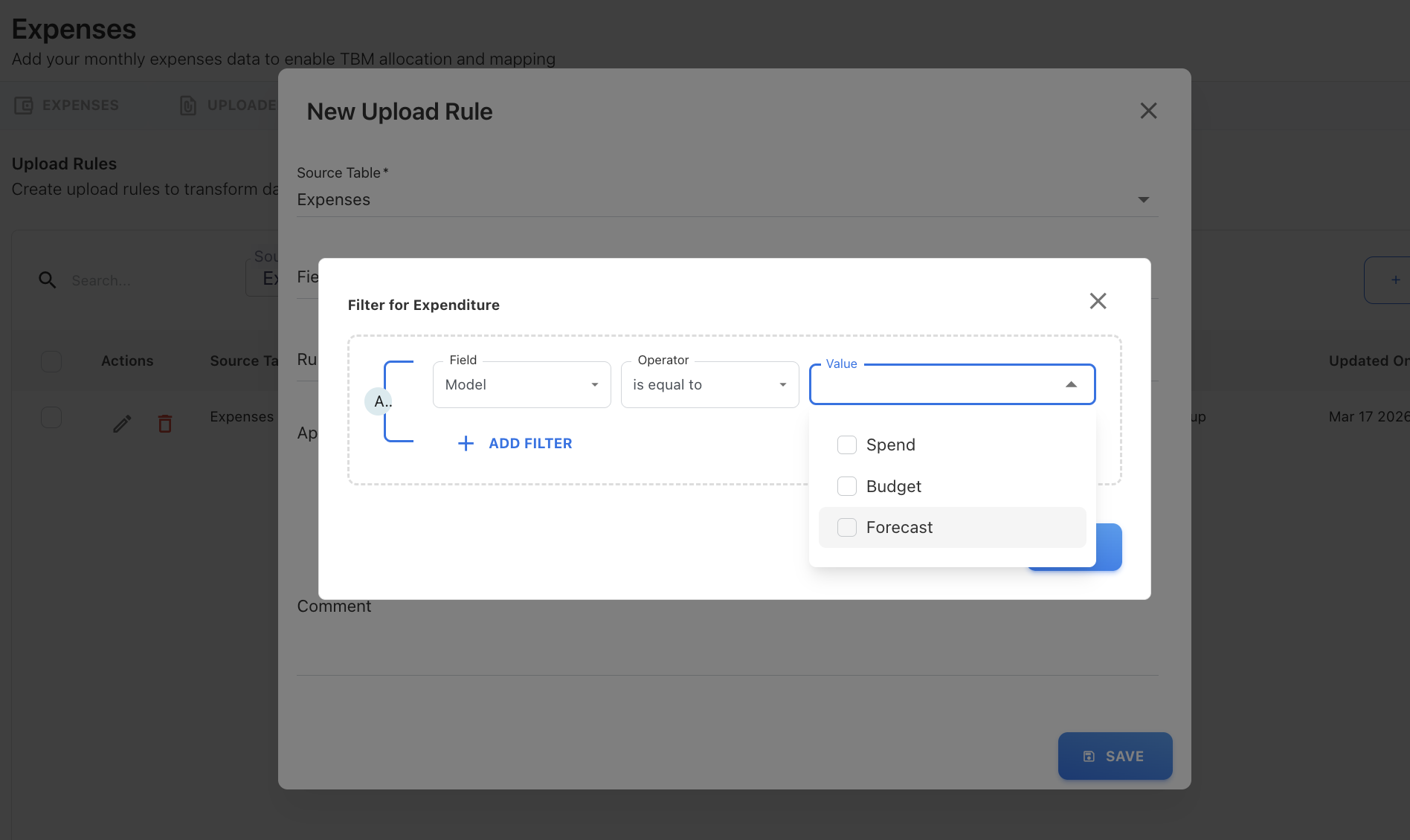Check the Forecast option checkbox
The image size is (1410, 840).
point(847,528)
